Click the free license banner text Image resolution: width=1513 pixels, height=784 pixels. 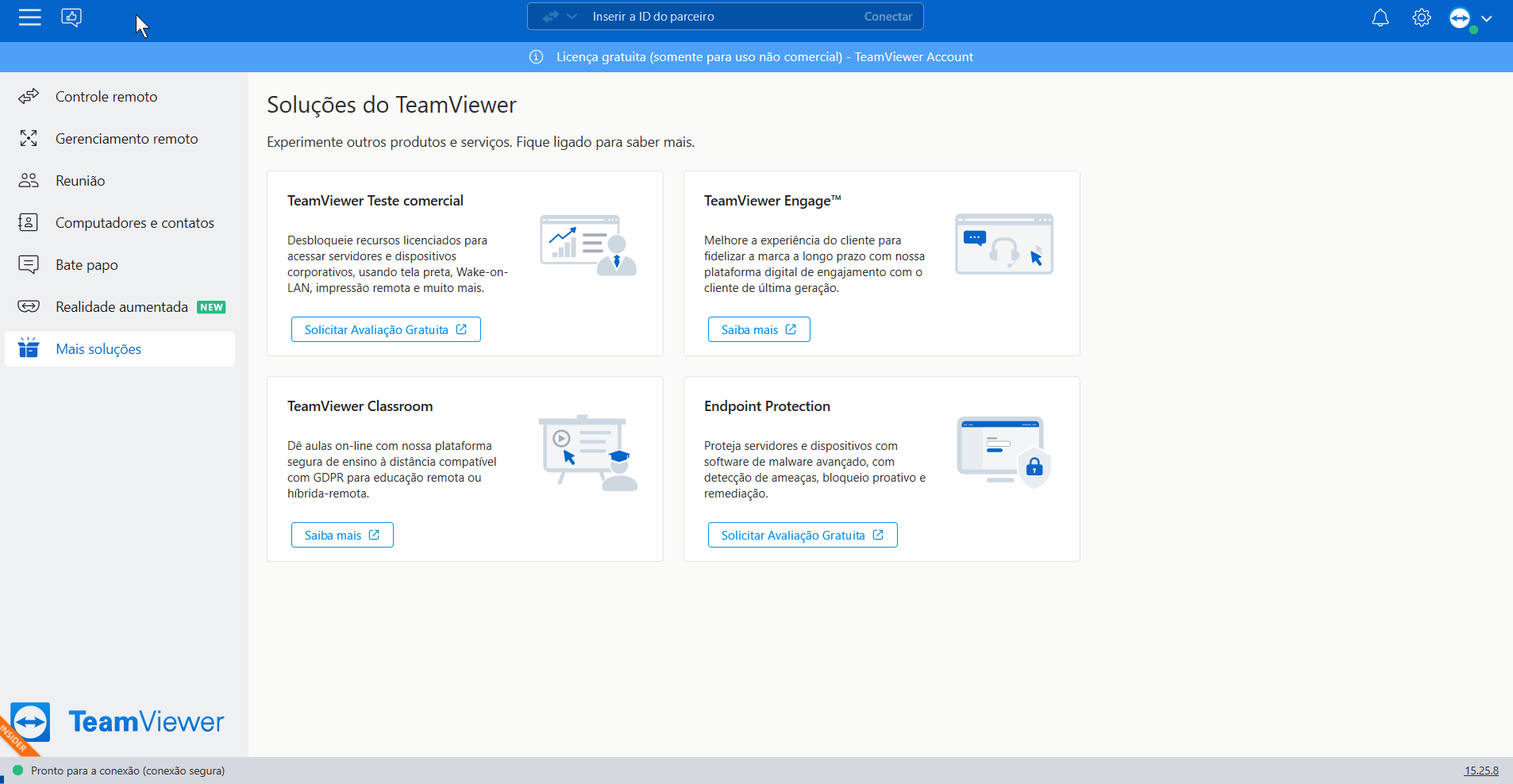tap(764, 57)
